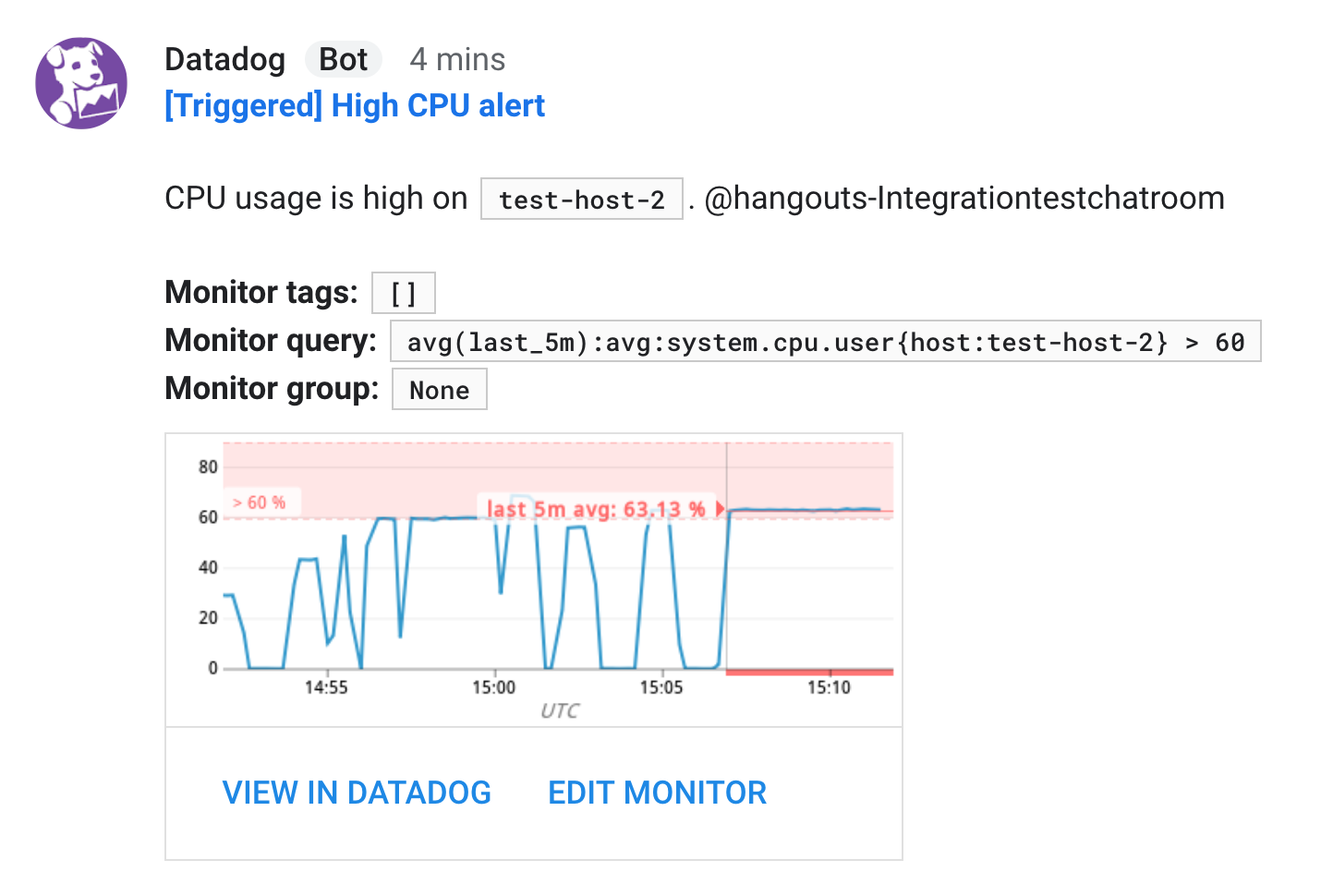The image size is (1321, 896).
Task: Click the last 5m avg 63.13% marker
Action: pyautogui.click(x=596, y=508)
